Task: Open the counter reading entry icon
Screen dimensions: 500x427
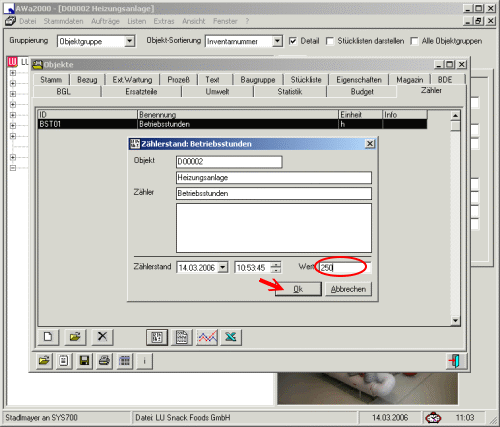Action: click(157, 337)
